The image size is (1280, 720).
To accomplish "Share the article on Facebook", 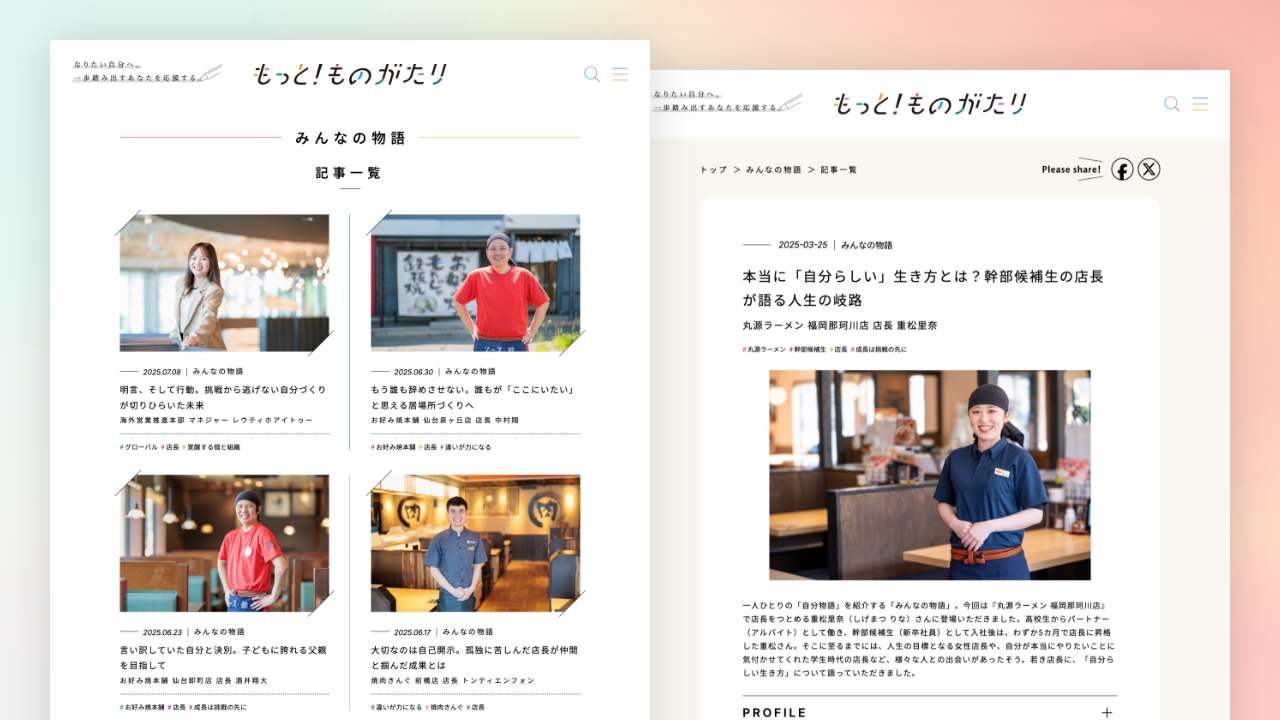I will 1122,170.
